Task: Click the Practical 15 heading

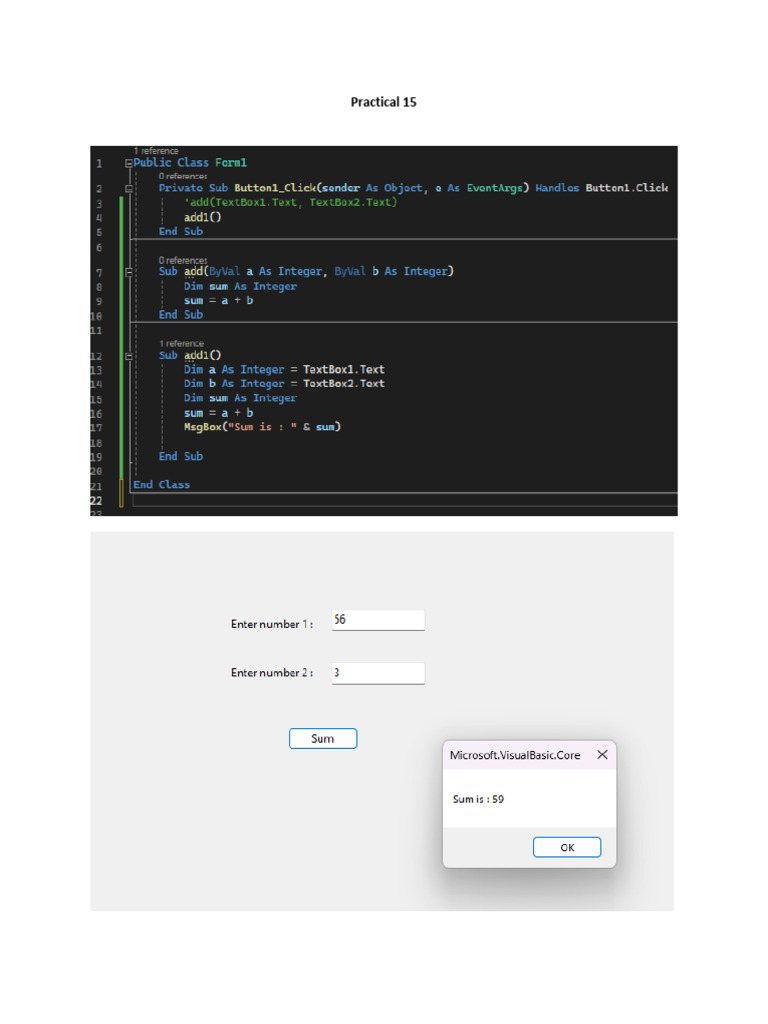Action: (x=383, y=102)
